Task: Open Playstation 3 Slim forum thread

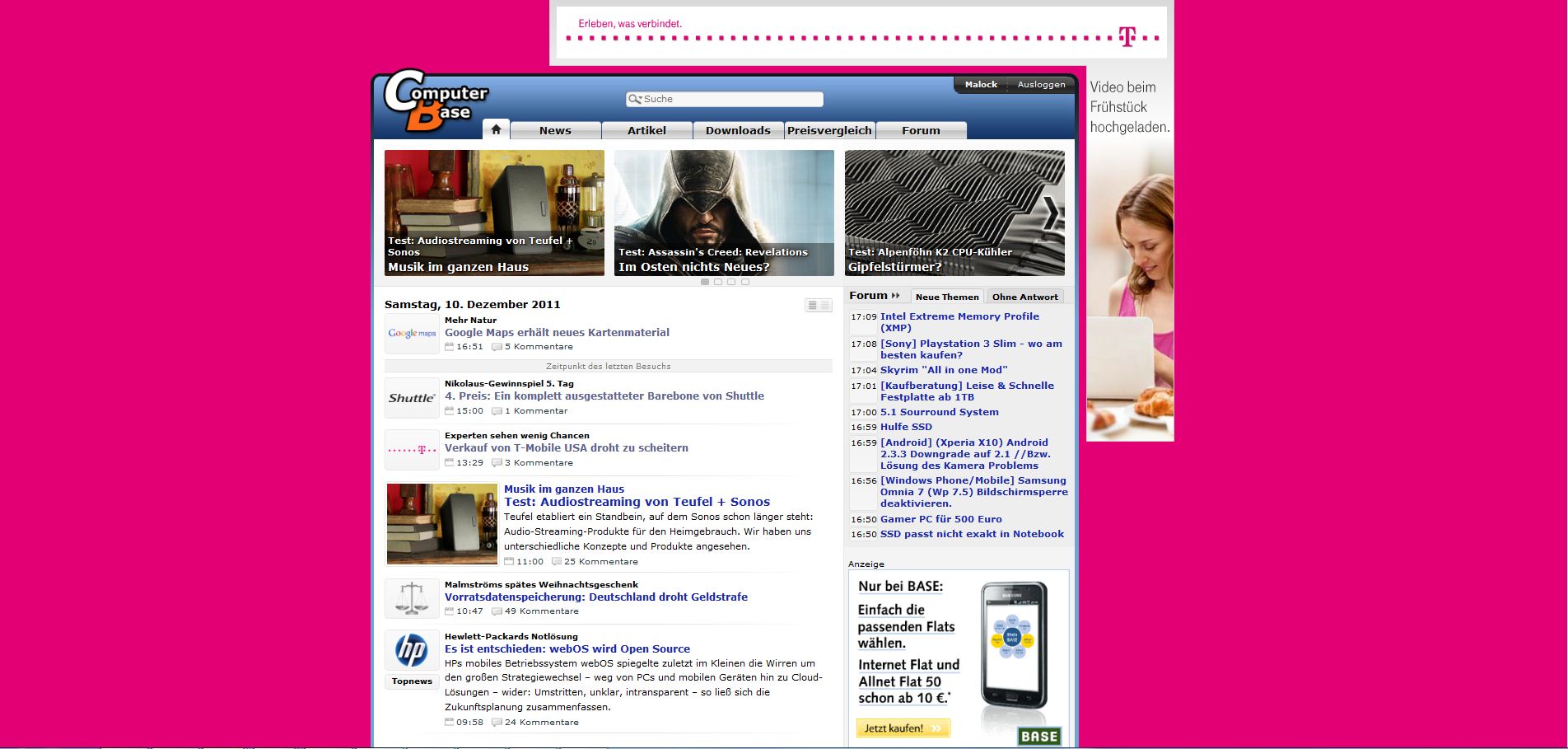Action: (971, 349)
